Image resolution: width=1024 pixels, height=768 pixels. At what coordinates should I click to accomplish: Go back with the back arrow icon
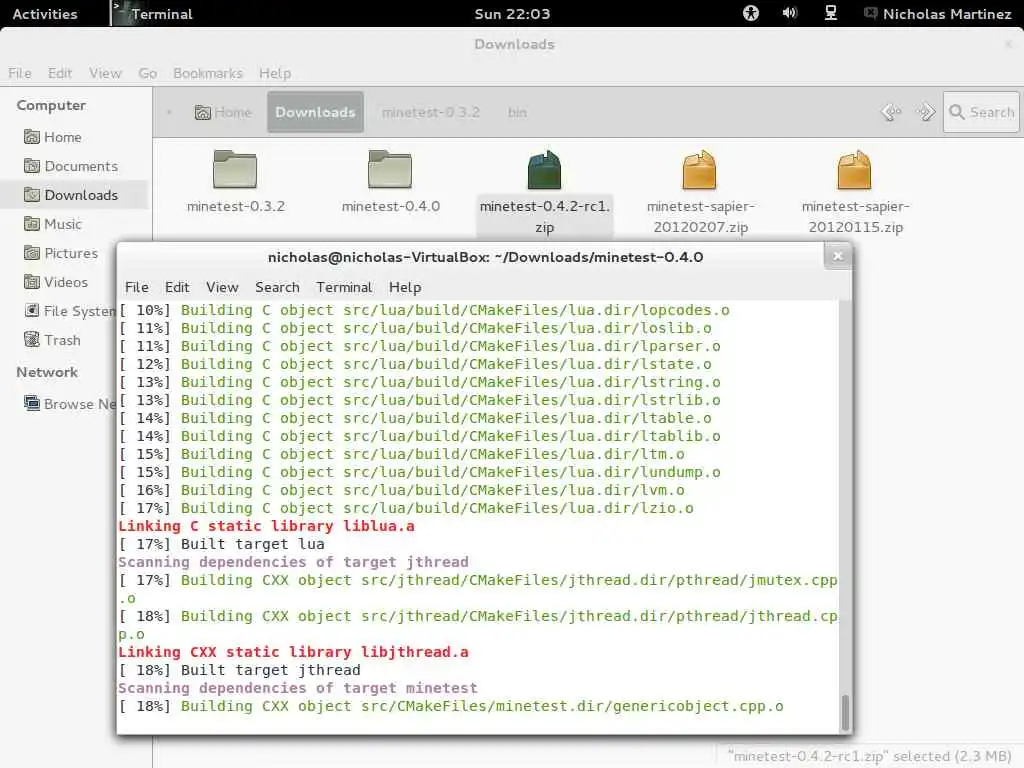891,112
